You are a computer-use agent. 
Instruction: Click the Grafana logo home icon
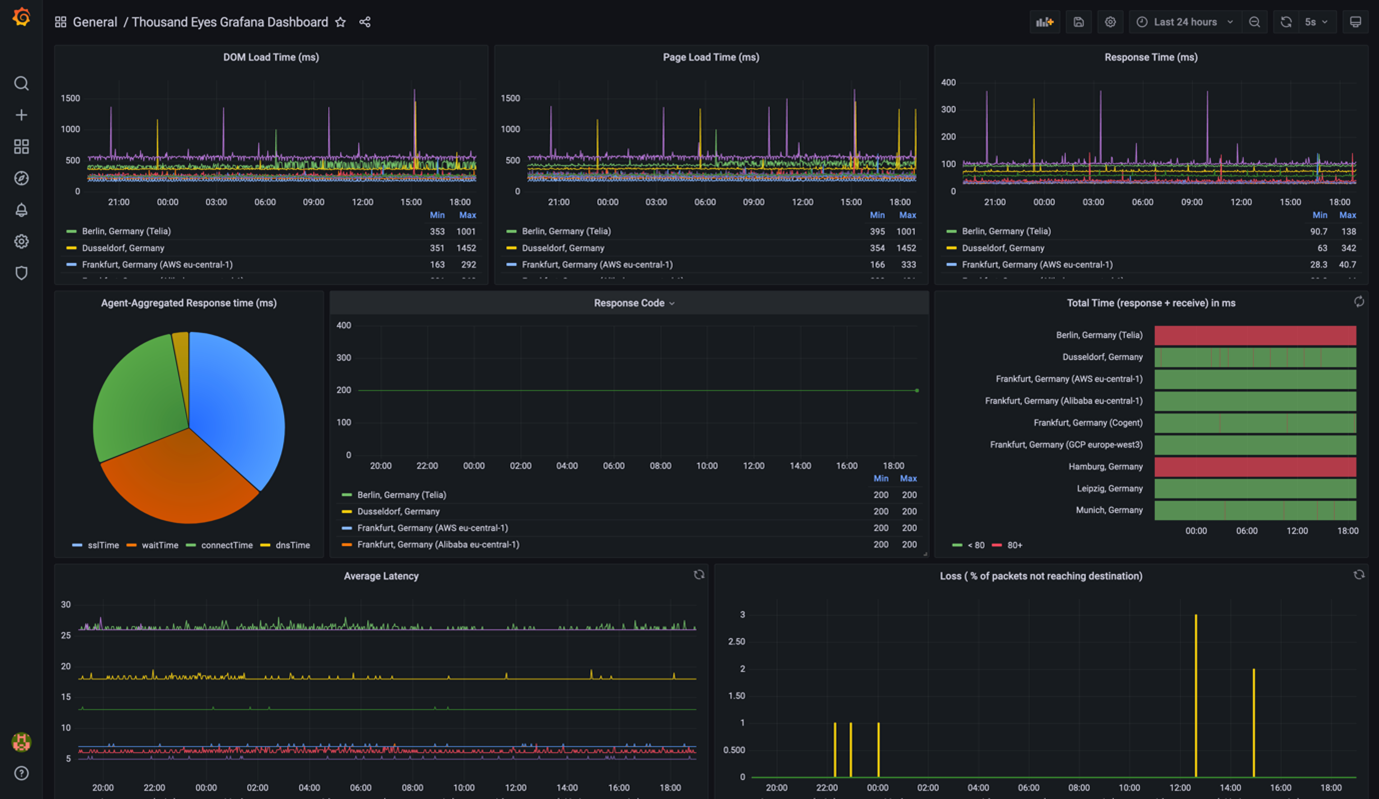coord(21,18)
